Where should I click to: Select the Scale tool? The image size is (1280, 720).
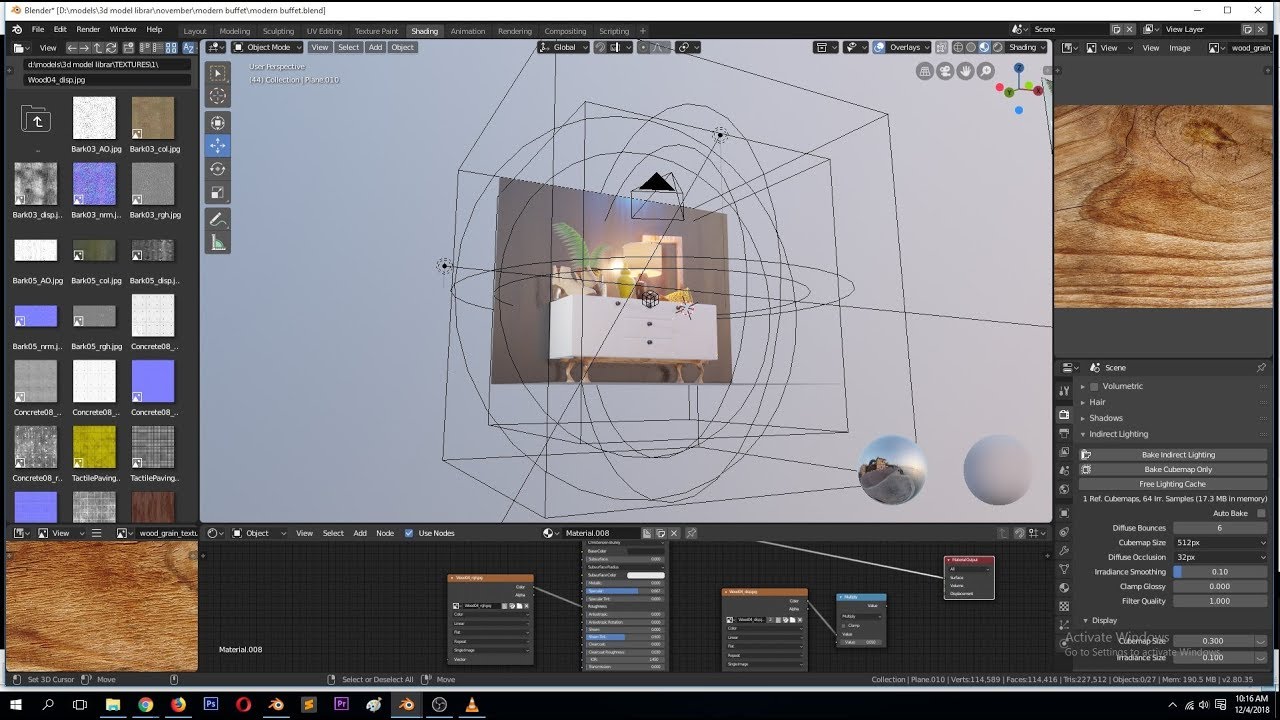(217, 192)
